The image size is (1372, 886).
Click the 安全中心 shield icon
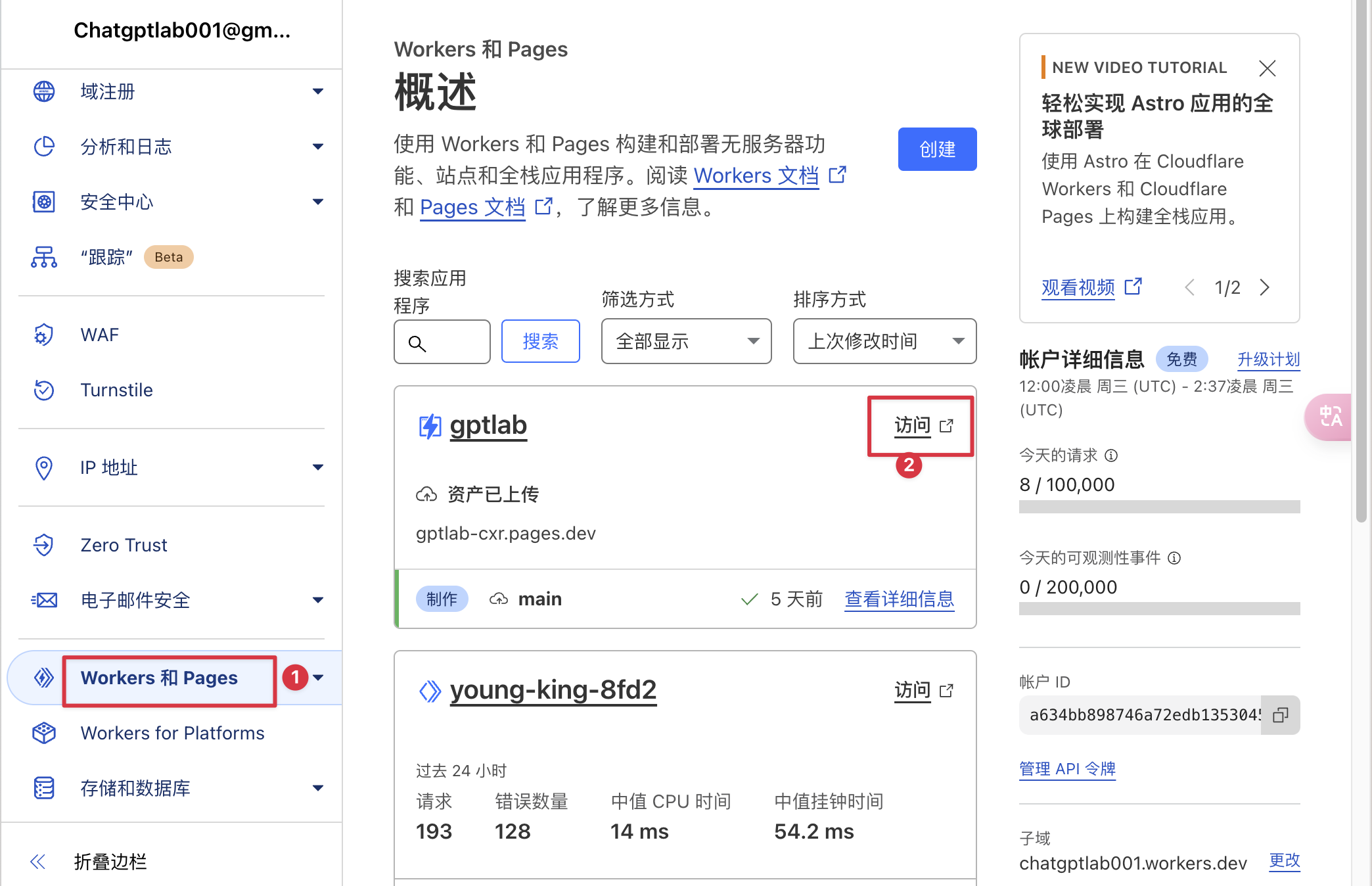click(44, 202)
